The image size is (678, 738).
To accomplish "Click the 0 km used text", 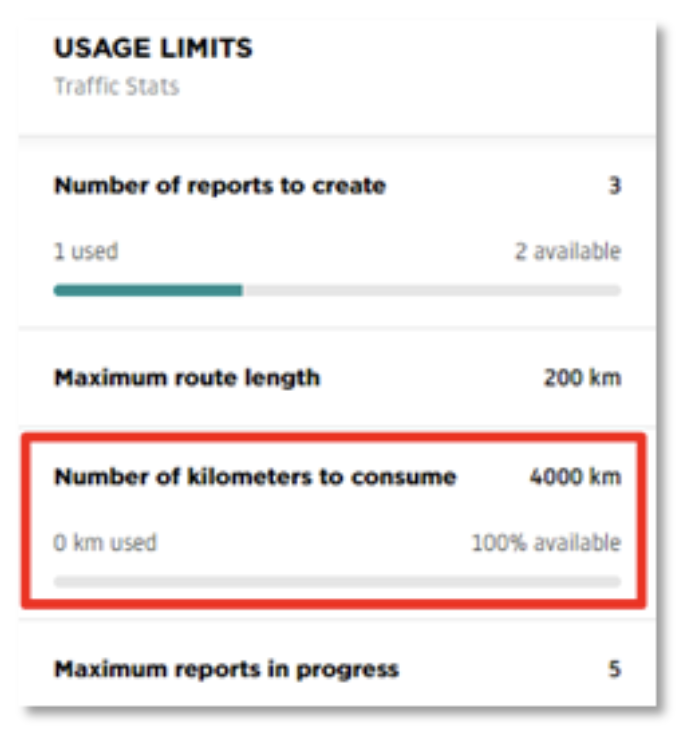I will [x=105, y=543].
